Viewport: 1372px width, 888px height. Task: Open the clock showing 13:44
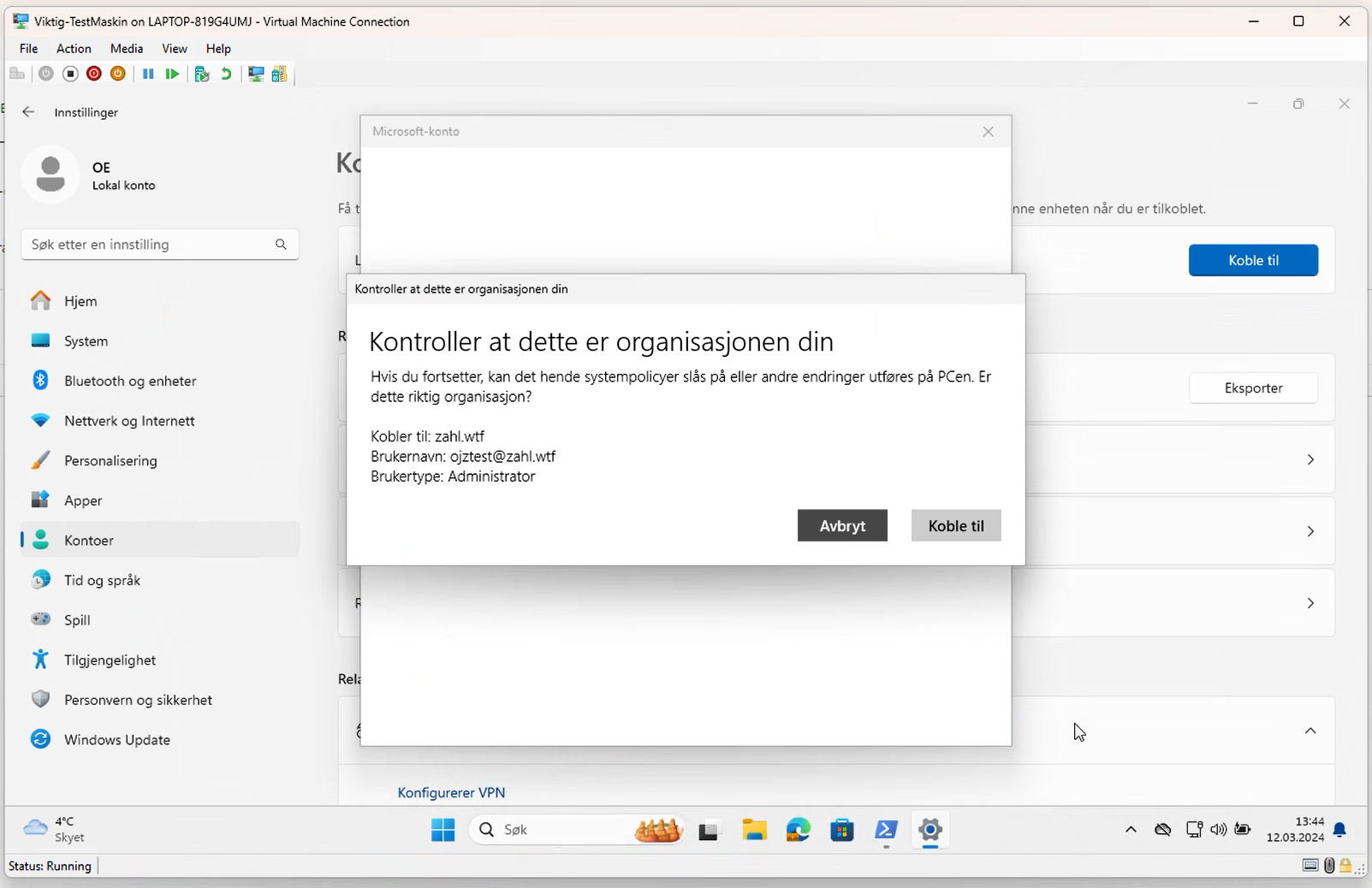coord(1296,830)
